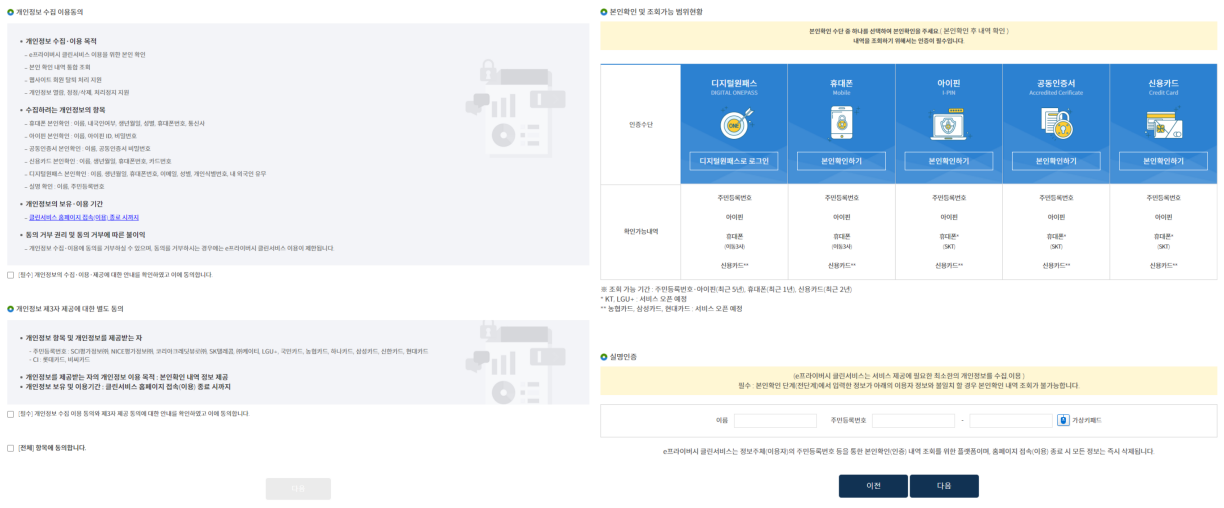This screenshot has width=1224, height=508.
Task: Click the mobile phone lock icon
Action: 841,123
